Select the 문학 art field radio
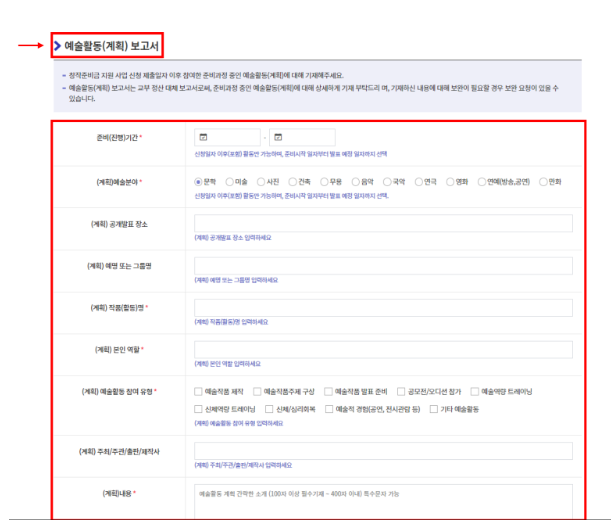The height and width of the screenshot is (520, 611). click(x=198, y=182)
